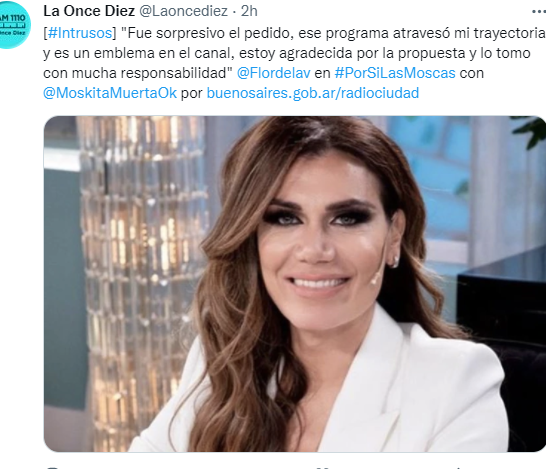Click the La Once Diez display name
The height and width of the screenshot is (469, 546).
(x=89, y=11)
